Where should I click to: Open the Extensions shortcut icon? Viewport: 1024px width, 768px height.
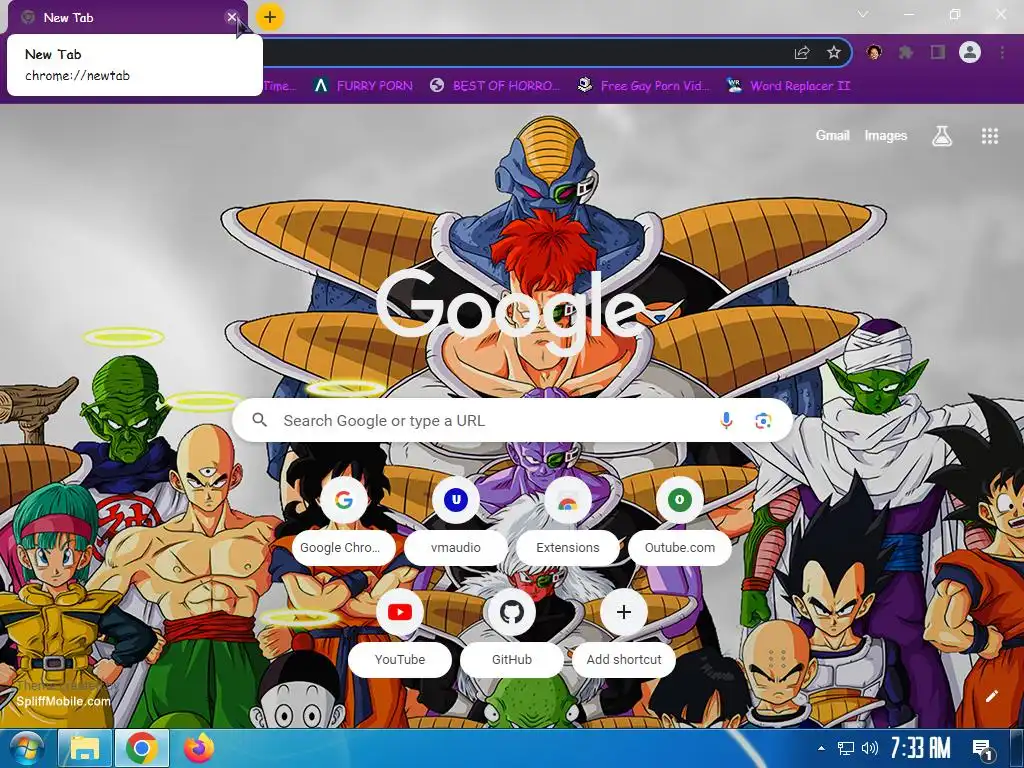568,500
